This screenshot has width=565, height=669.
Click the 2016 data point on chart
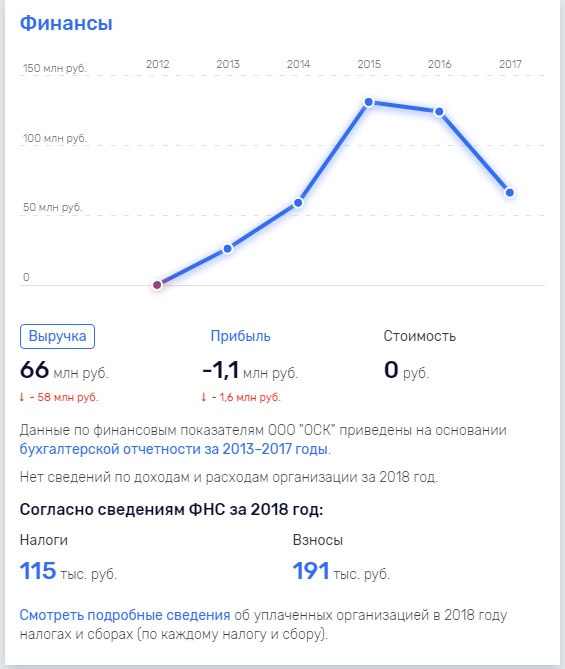(439, 112)
